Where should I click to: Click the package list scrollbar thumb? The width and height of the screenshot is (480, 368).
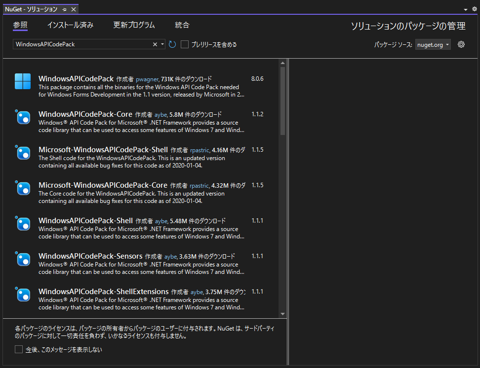pyautogui.click(x=283, y=101)
